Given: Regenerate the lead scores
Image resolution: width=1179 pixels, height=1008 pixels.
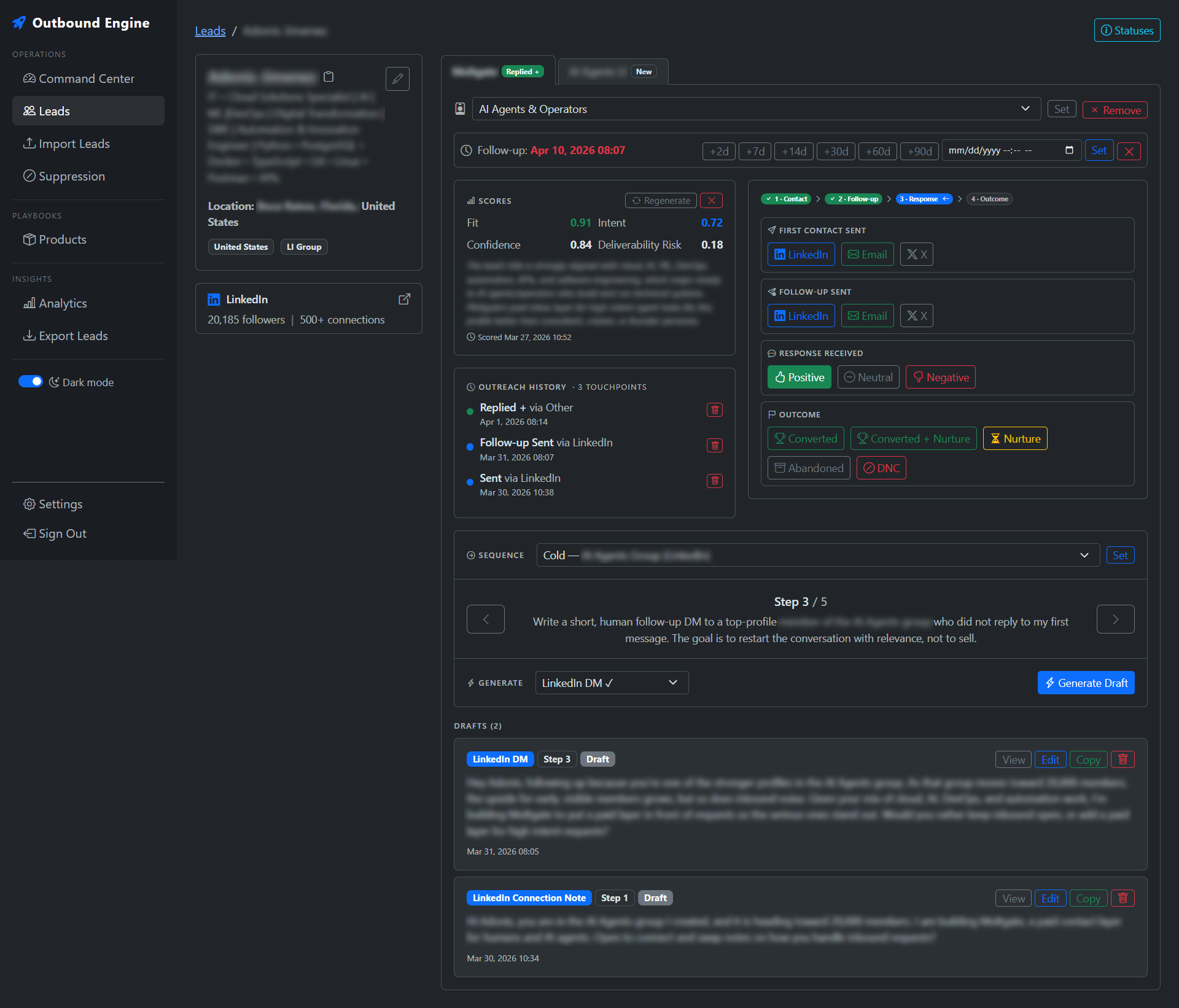Looking at the screenshot, I should click(661, 200).
